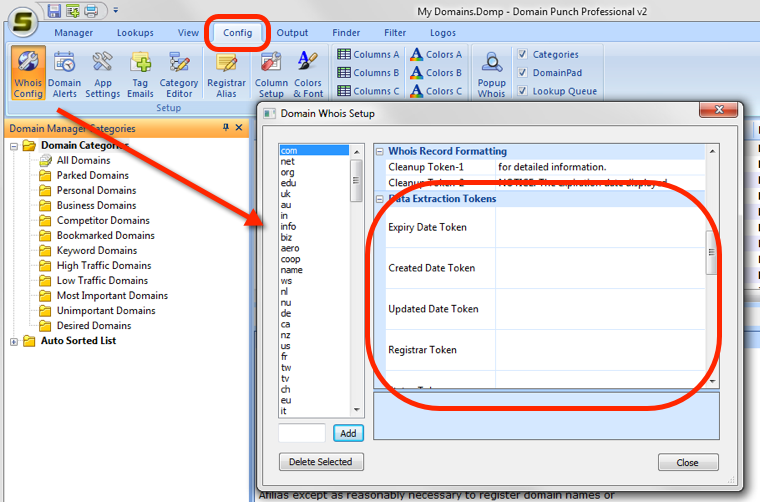Select Columns C layout
This screenshot has width=760, height=502.
[x=368, y=91]
